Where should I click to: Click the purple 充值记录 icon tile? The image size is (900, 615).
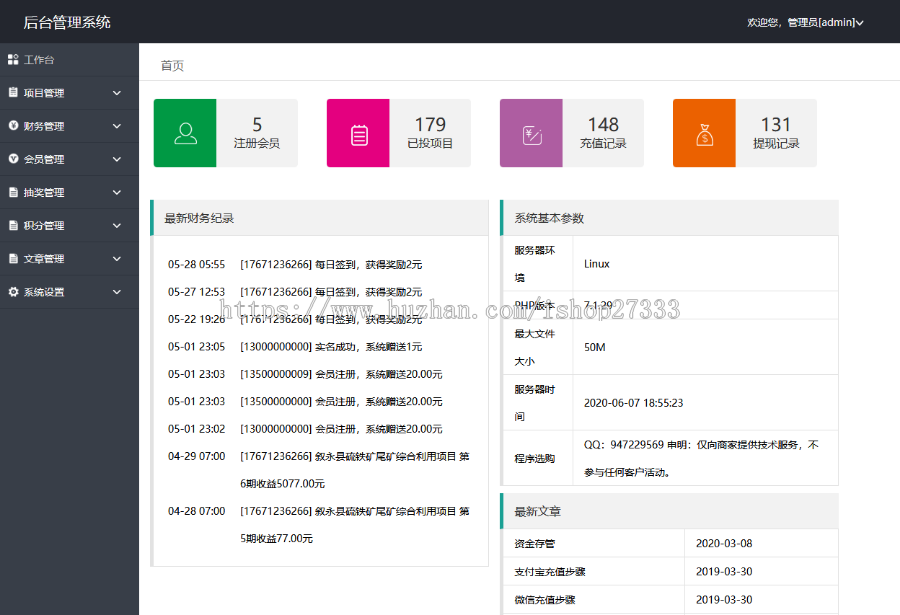pyautogui.click(x=532, y=133)
